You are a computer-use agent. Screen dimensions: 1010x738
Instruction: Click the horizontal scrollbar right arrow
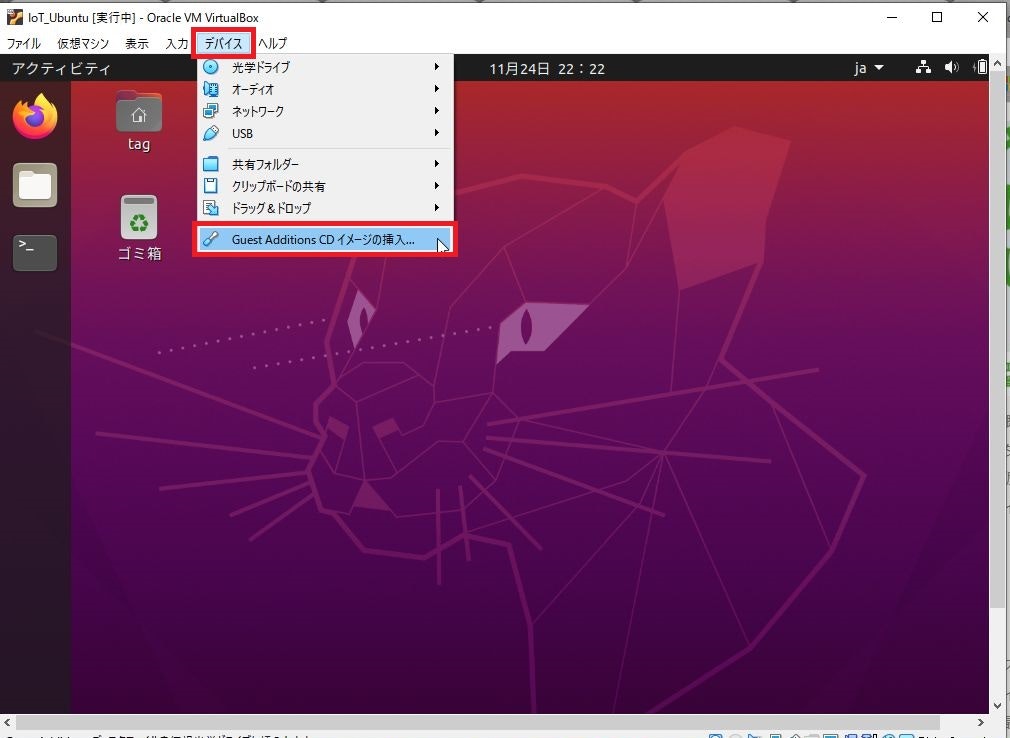point(981,723)
